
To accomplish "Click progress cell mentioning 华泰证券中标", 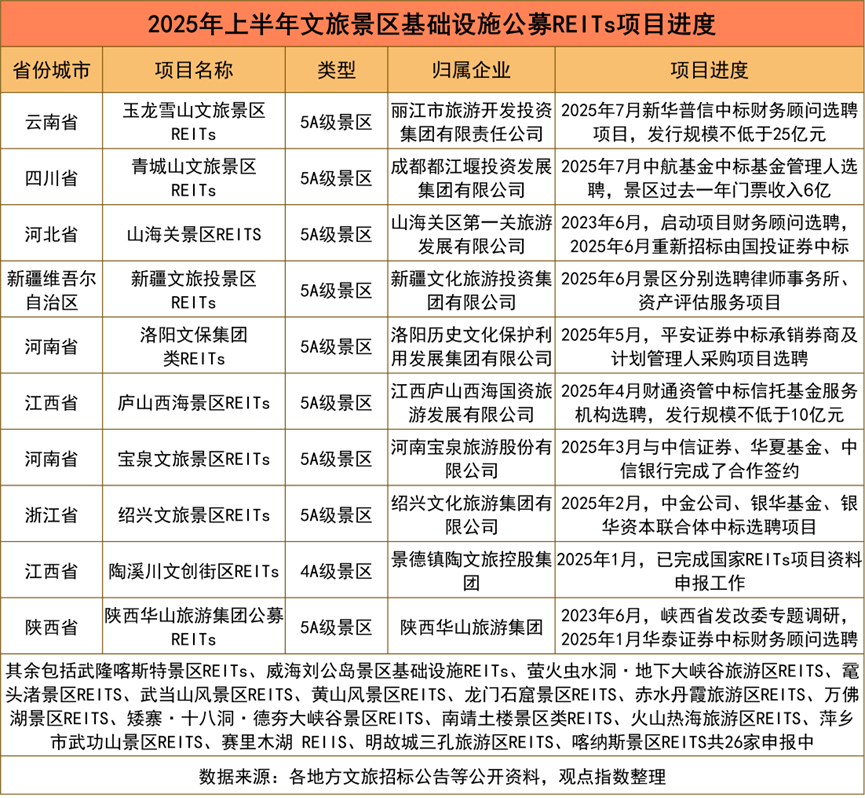I will tap(709, 627).
